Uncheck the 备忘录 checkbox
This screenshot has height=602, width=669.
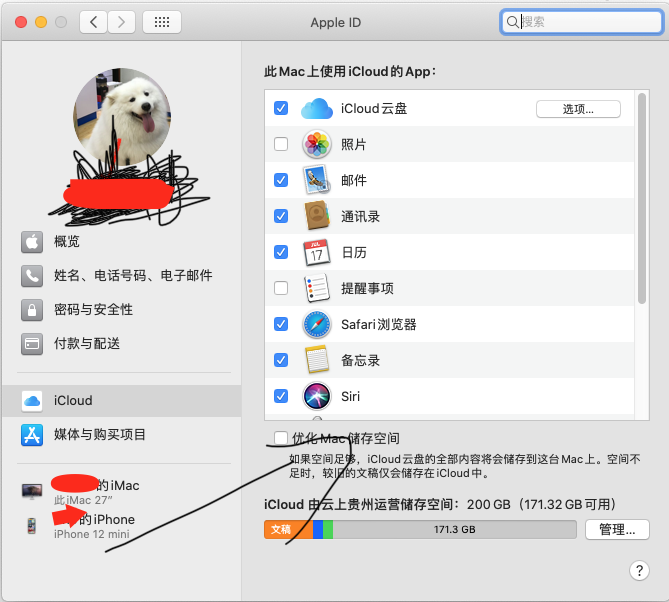(281, 360)
